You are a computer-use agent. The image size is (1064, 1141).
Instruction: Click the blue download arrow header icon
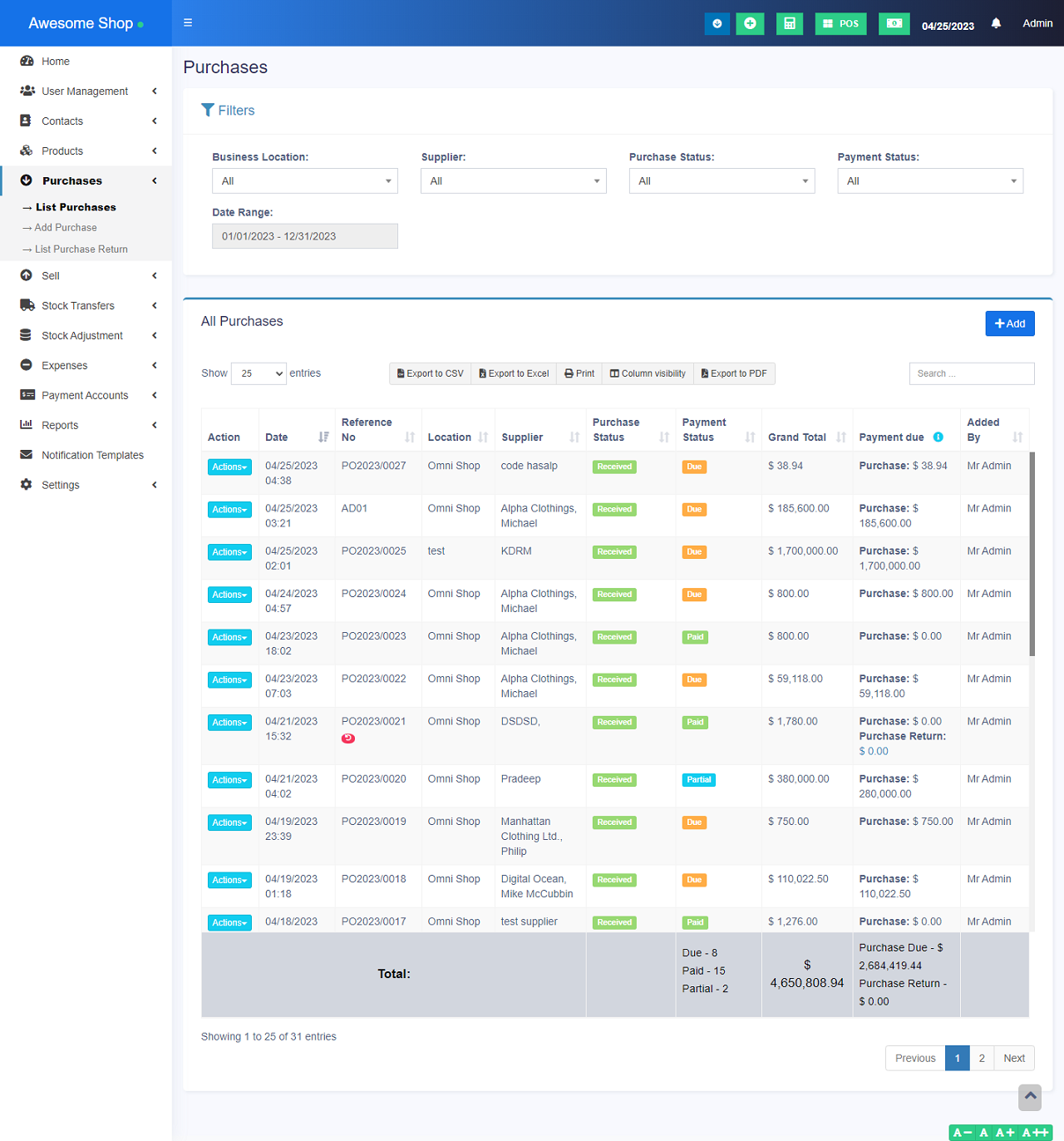coord(717,23)
